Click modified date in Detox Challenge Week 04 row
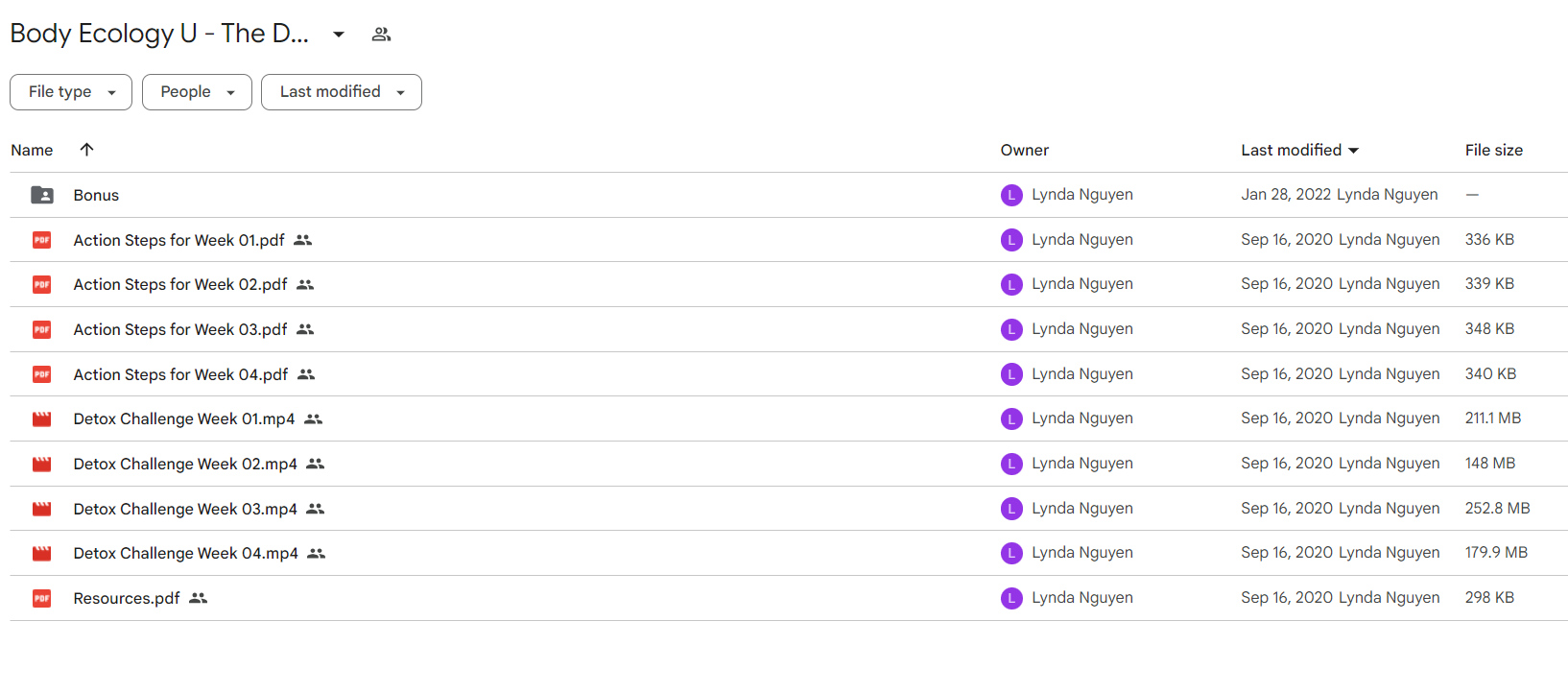The image size is (1568, 693). click(x=1287, y=552)
